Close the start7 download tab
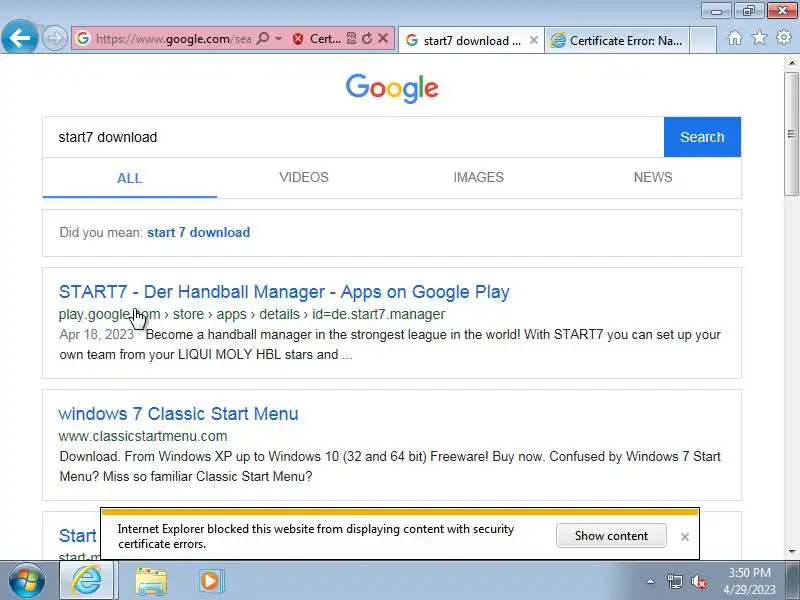This screenshot has height=600, width=800. (x=534, y=40)
